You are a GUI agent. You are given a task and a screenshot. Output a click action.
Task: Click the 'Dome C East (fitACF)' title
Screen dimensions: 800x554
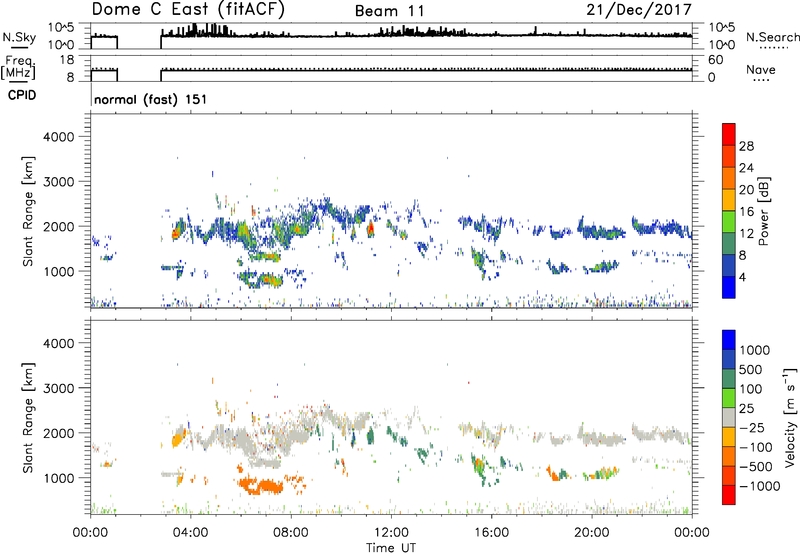pos(188,10)
